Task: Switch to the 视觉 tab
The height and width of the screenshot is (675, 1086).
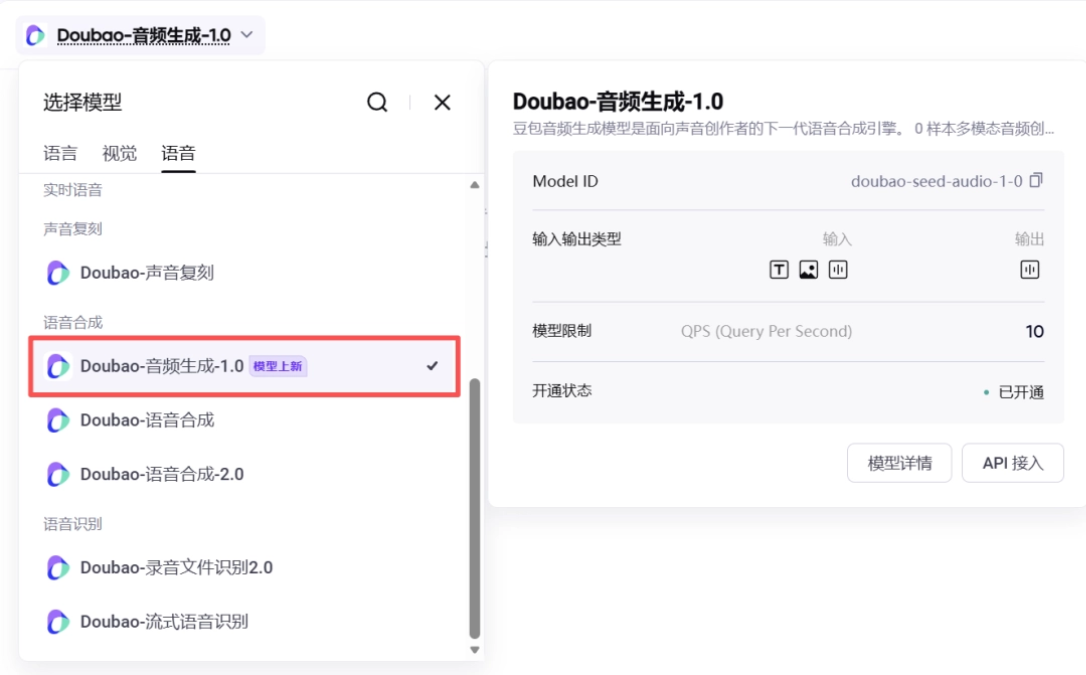Action: 119,153
